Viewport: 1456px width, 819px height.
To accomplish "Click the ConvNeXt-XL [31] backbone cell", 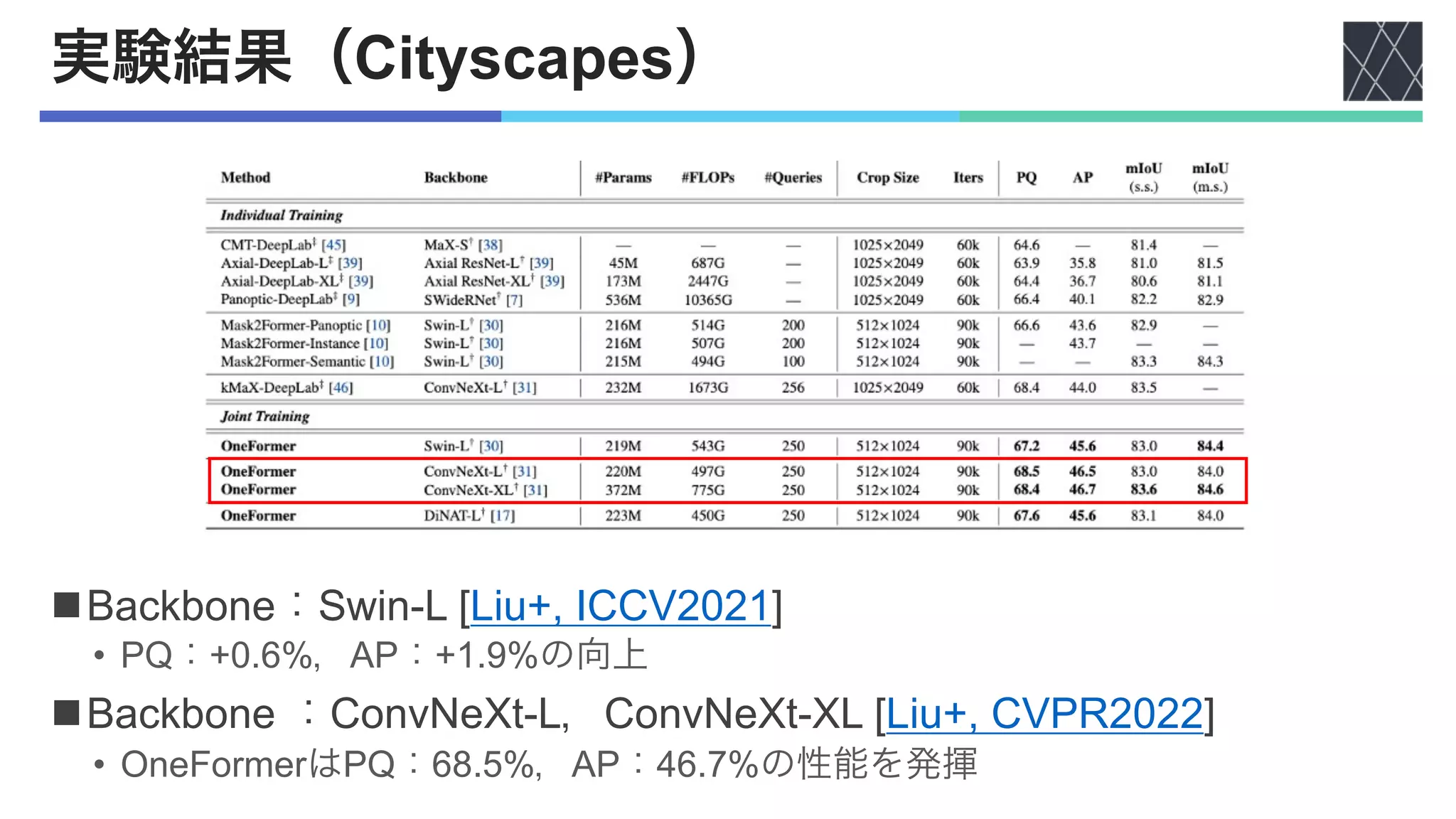I will [x=486, y=490].
